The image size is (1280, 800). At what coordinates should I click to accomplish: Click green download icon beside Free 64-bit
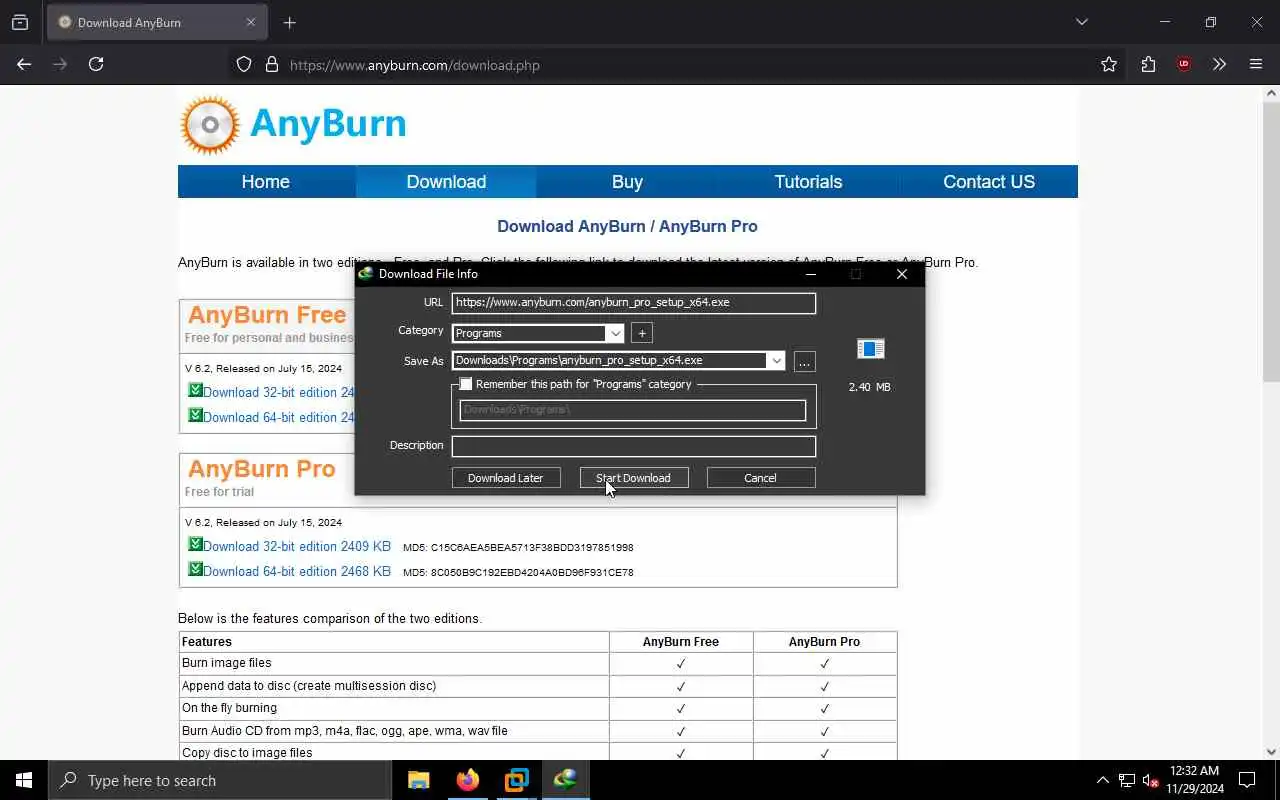click(x=195, y=415)
